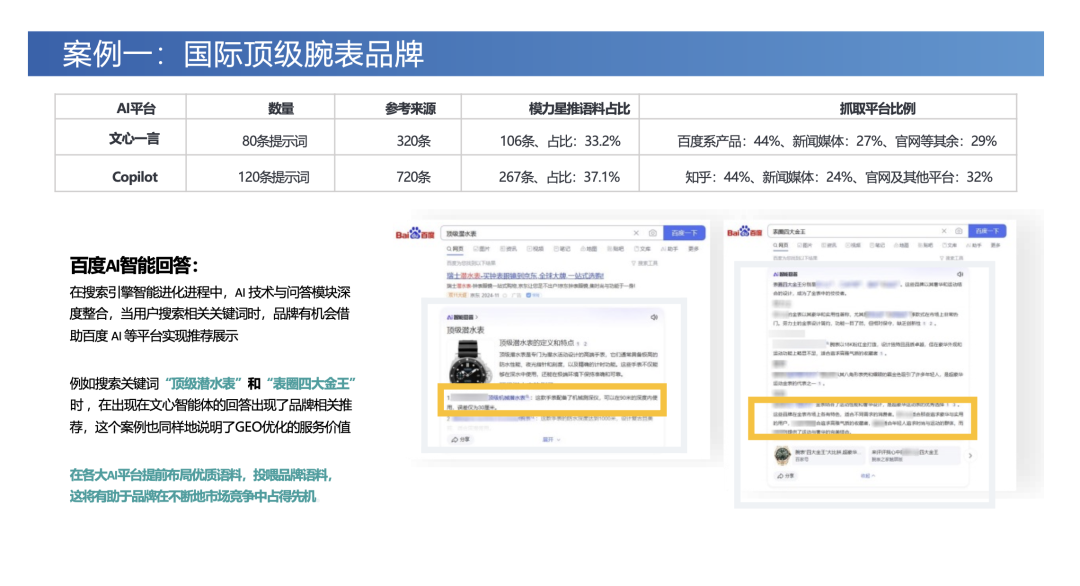
Task: Open the AI助手 tab in the 顶级潜水表 results
Action: click(x=669, y=249)
